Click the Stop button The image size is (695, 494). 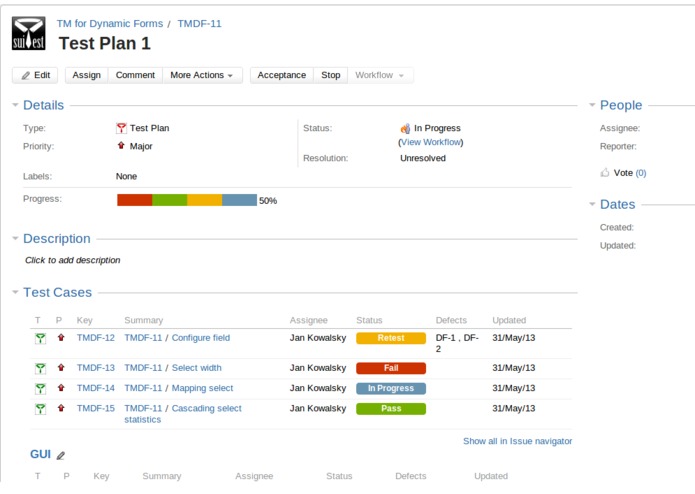[331, 75]
